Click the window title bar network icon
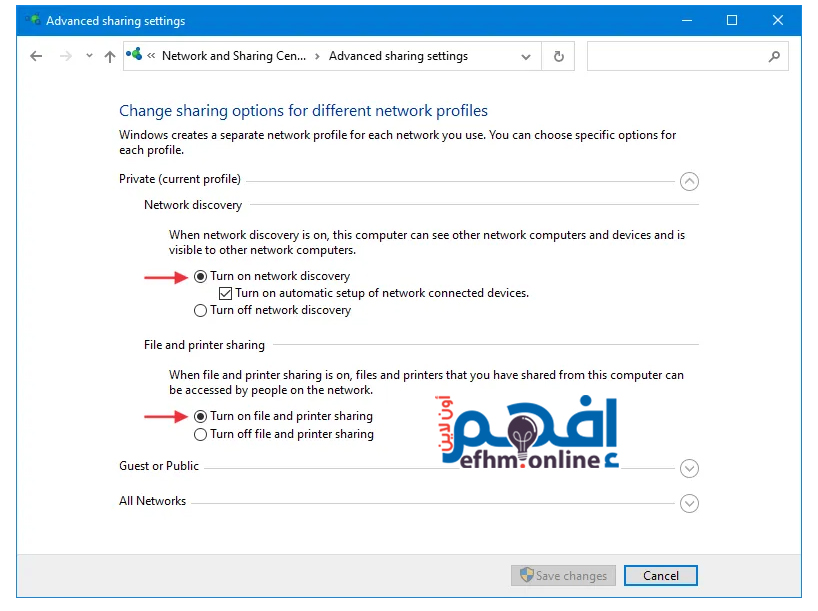The width and height of the screenshot is (818, 611). 33,20
